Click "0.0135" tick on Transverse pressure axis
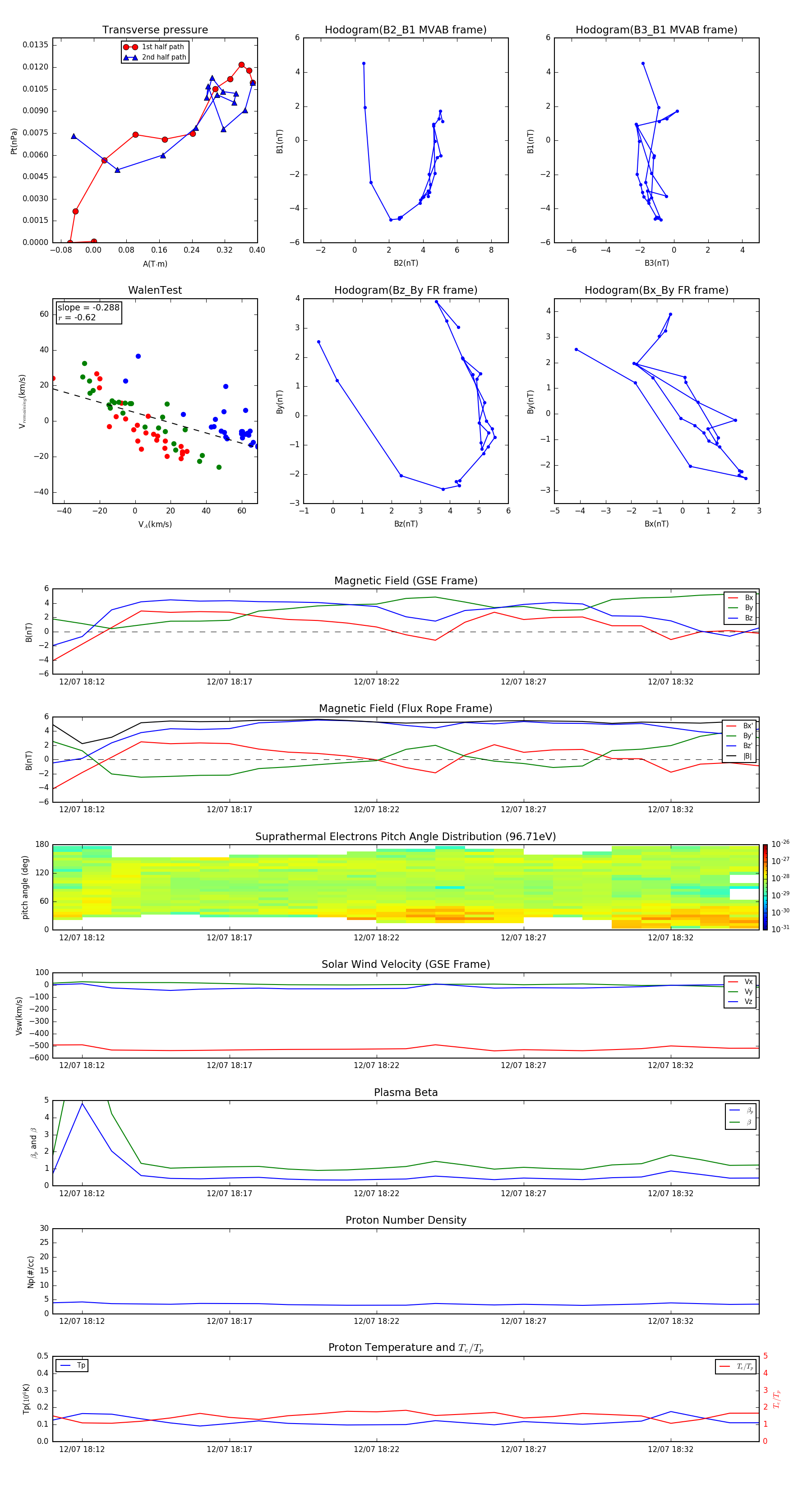 pos(36,45)
